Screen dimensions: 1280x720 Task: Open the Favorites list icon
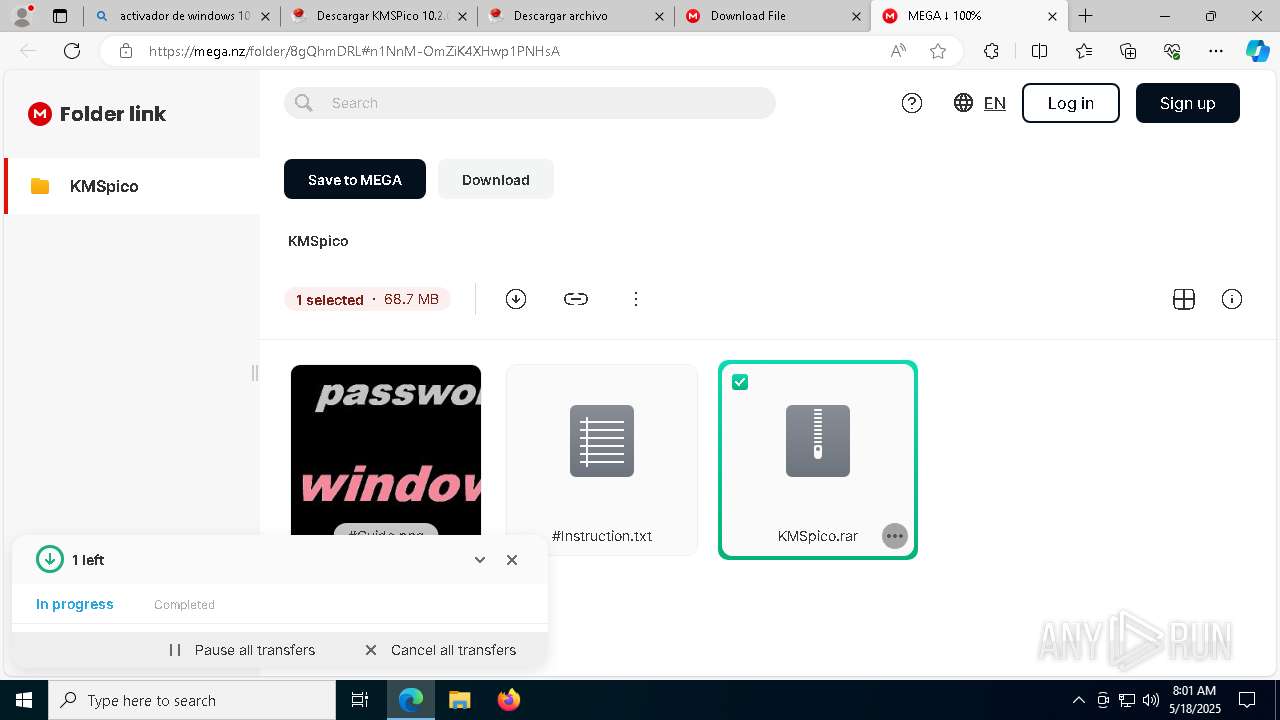click(x=1084, y=51)
